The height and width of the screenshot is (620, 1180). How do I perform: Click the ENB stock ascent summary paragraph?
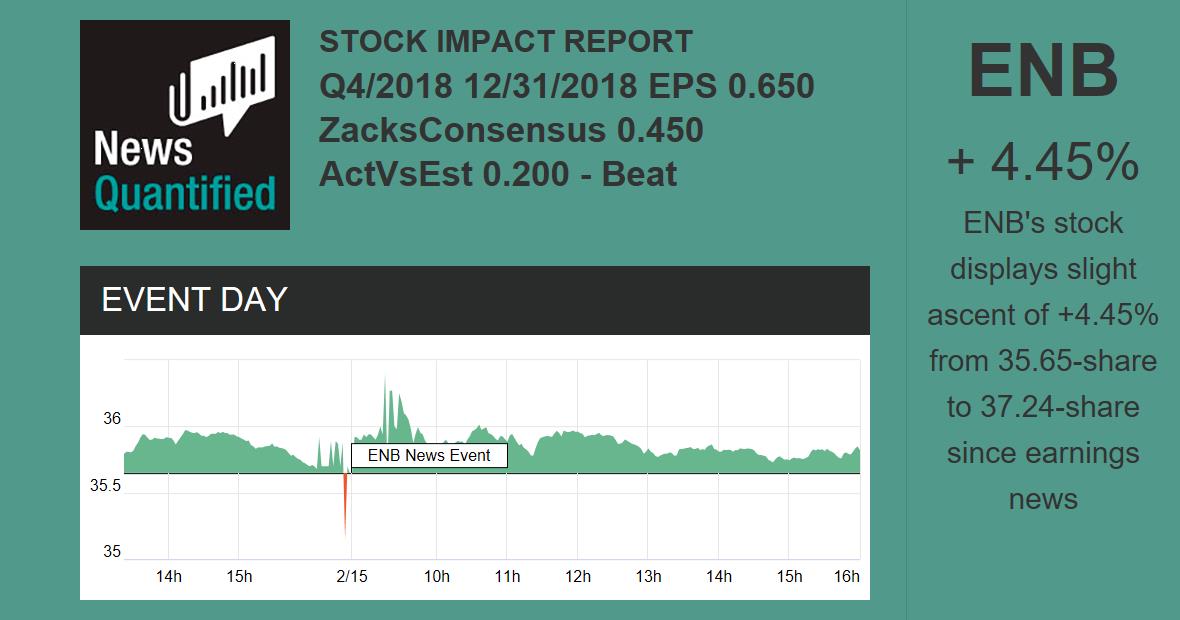click(1043, 360)
